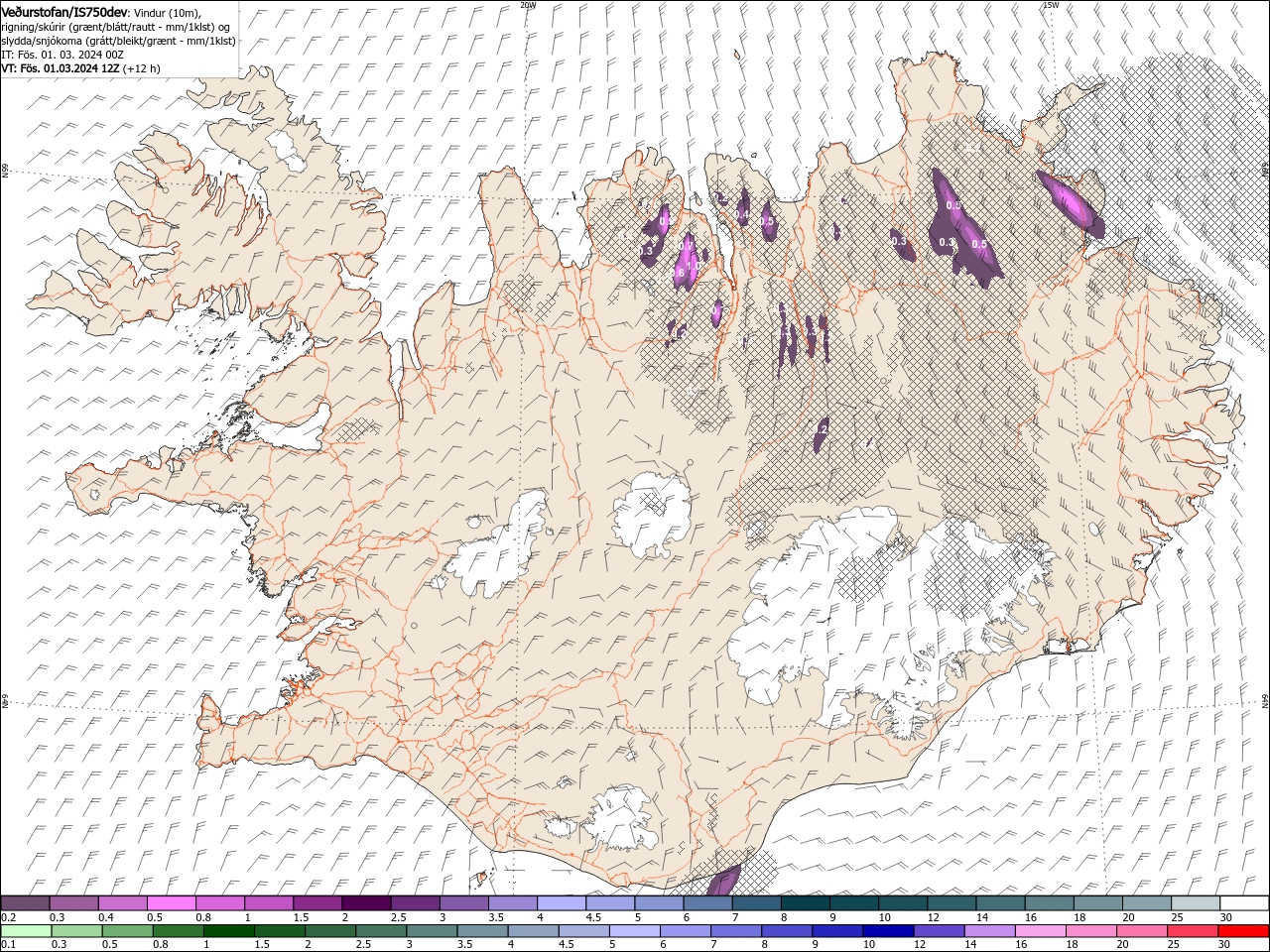This screenshot has width=1270, height=952.
Task: Select the bottom-row blue swatch at 9
Action: click(x=837, y=931)
